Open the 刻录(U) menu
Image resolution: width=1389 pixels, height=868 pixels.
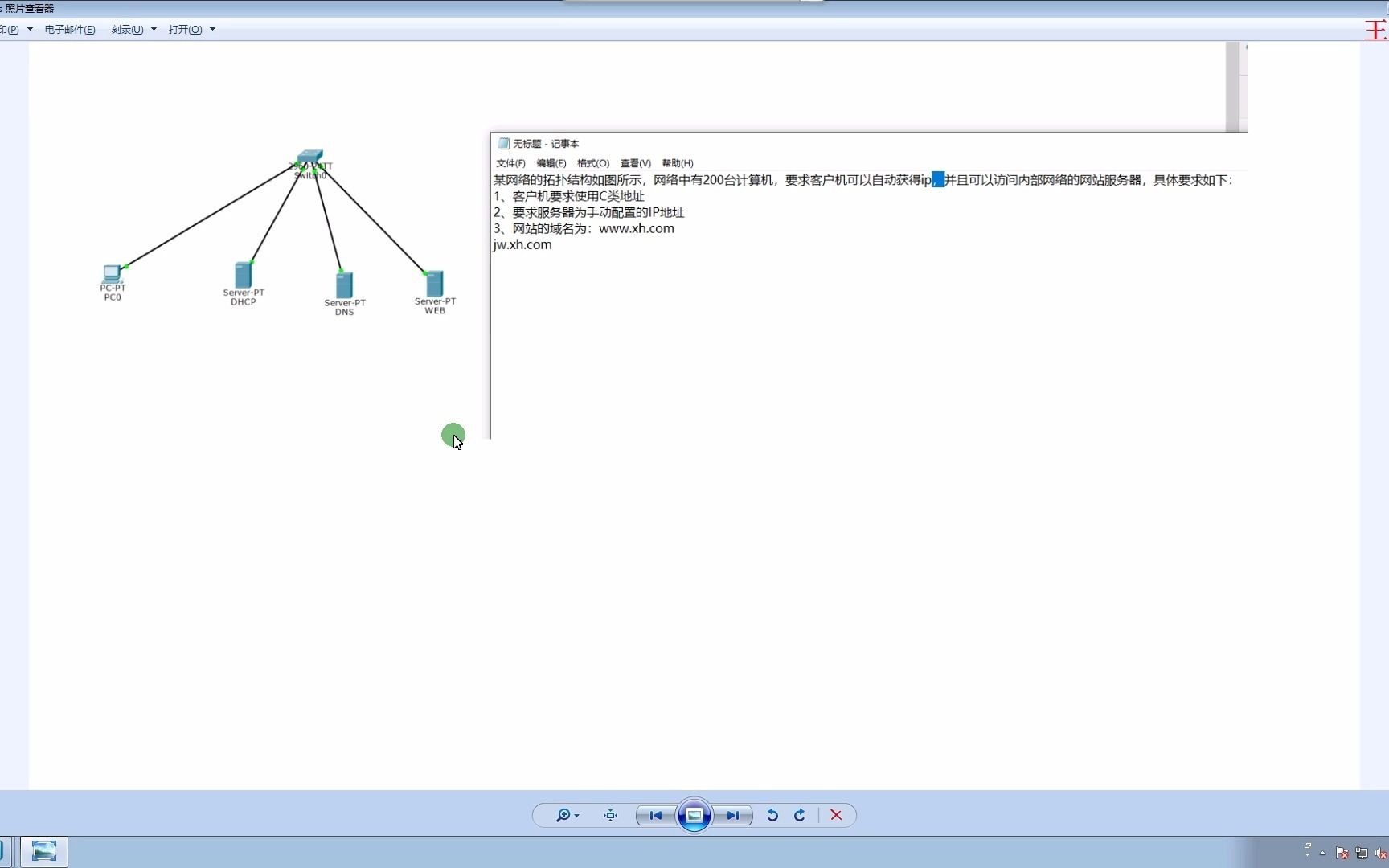[127, 30]
